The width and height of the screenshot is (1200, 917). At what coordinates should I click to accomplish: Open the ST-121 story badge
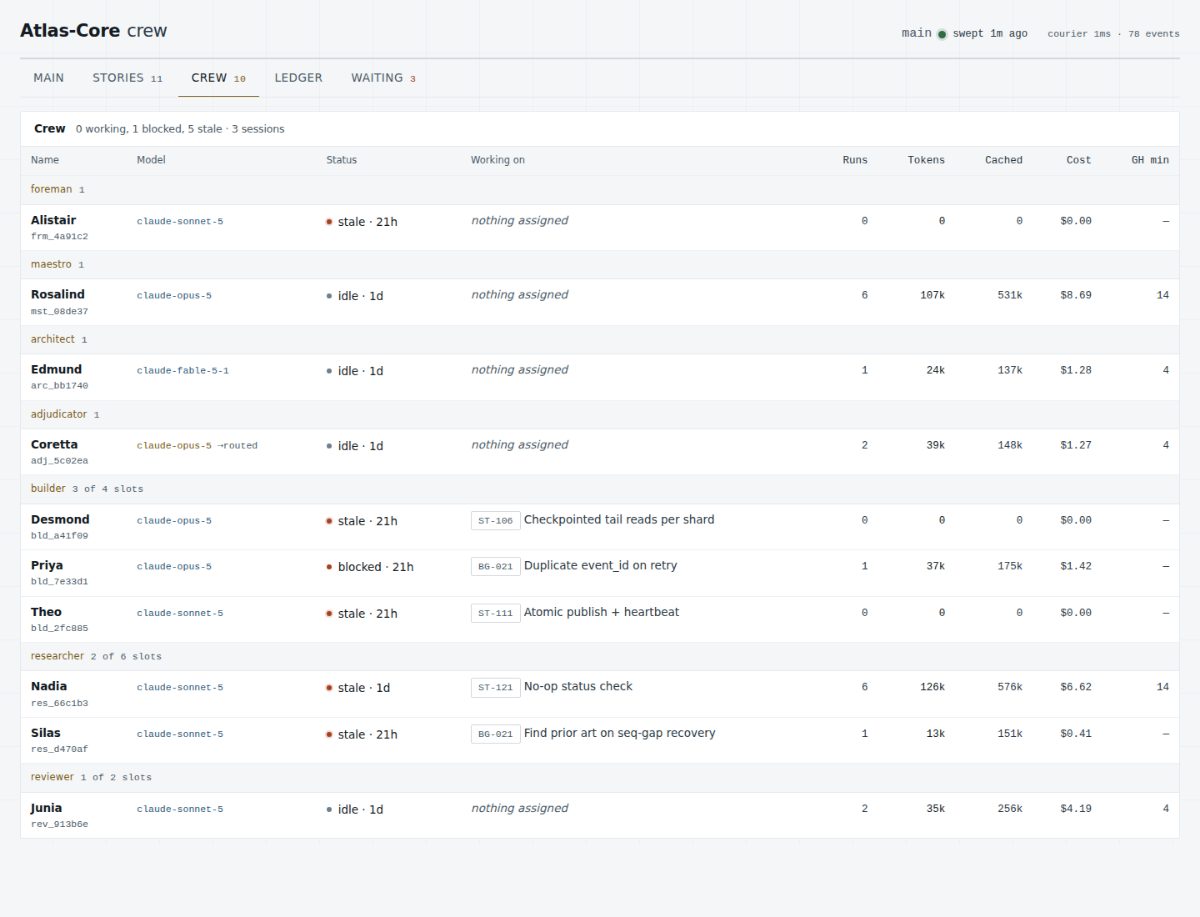click(x=495, y=687)
